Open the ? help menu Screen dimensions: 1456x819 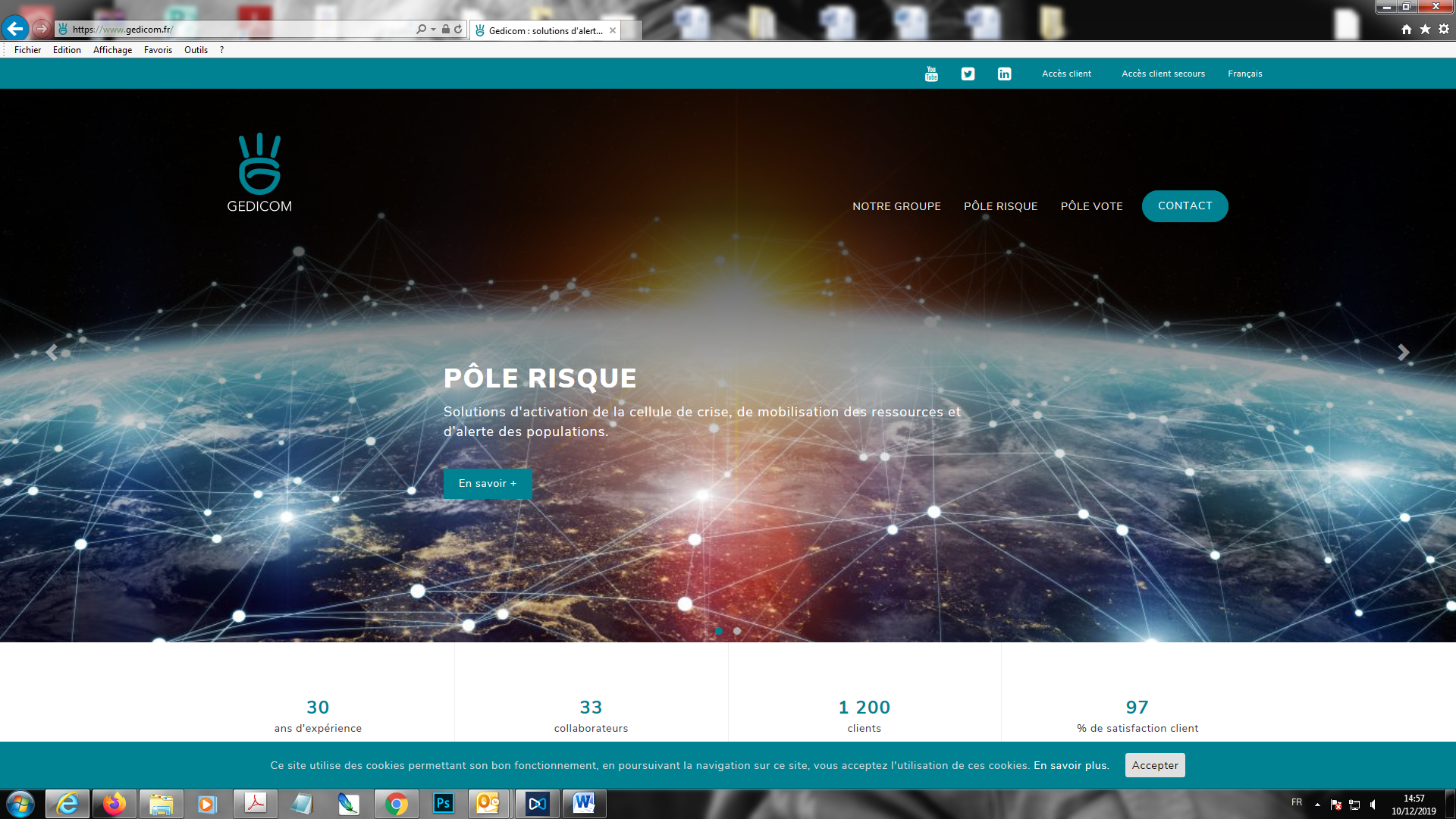coord(221,50)
